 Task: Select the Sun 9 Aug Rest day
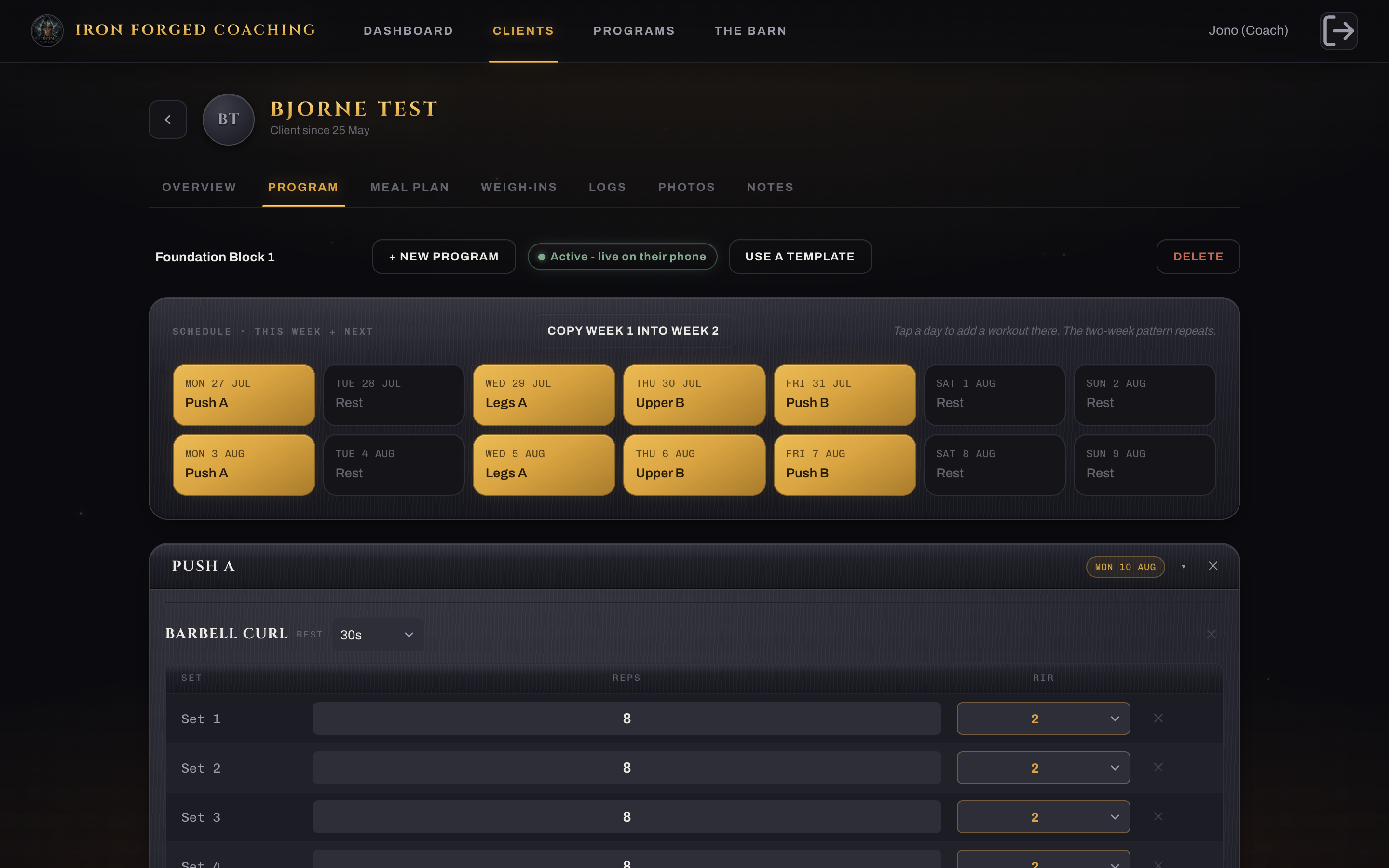pyautogui.click(x=1145, y=465)
